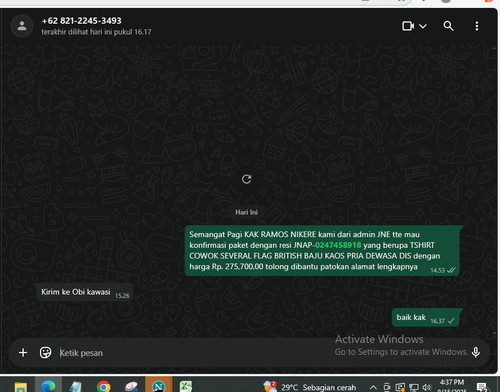Expand the call options chevron

[423, 26]
